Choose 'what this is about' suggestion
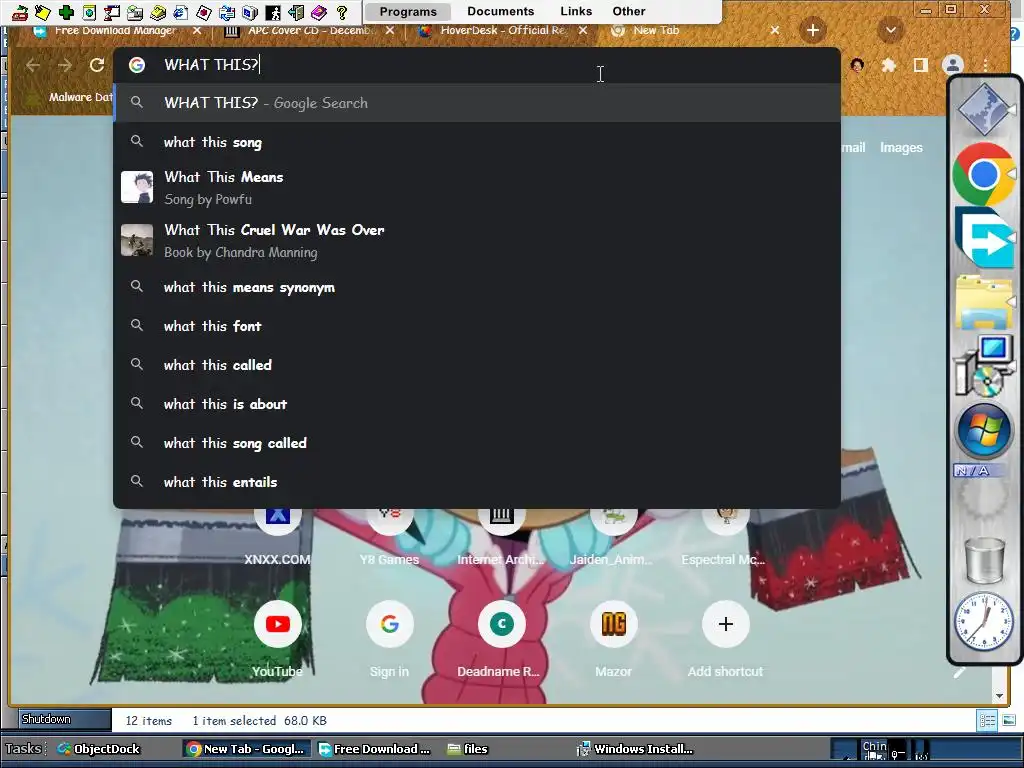Viewport: 1024px width, 768px height. (x=477, y=404)
